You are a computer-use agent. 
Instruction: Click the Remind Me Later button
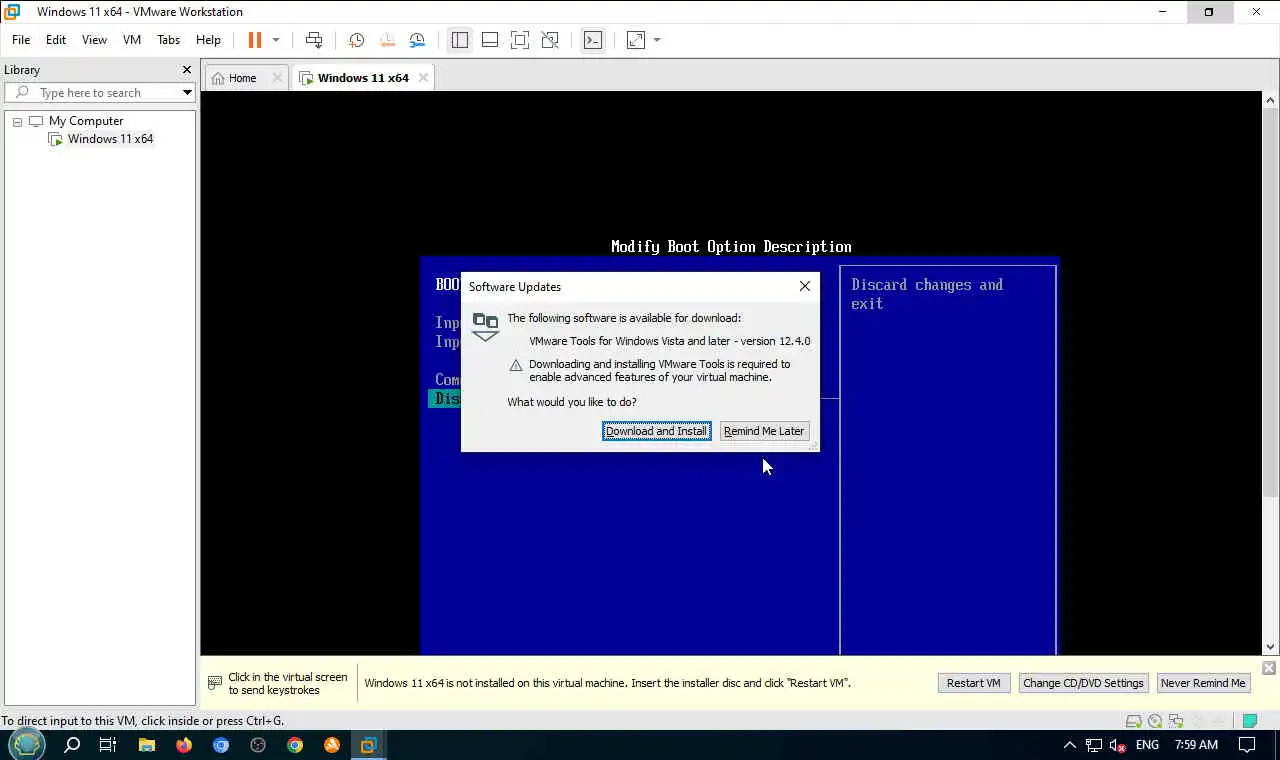tap(764, 431)
